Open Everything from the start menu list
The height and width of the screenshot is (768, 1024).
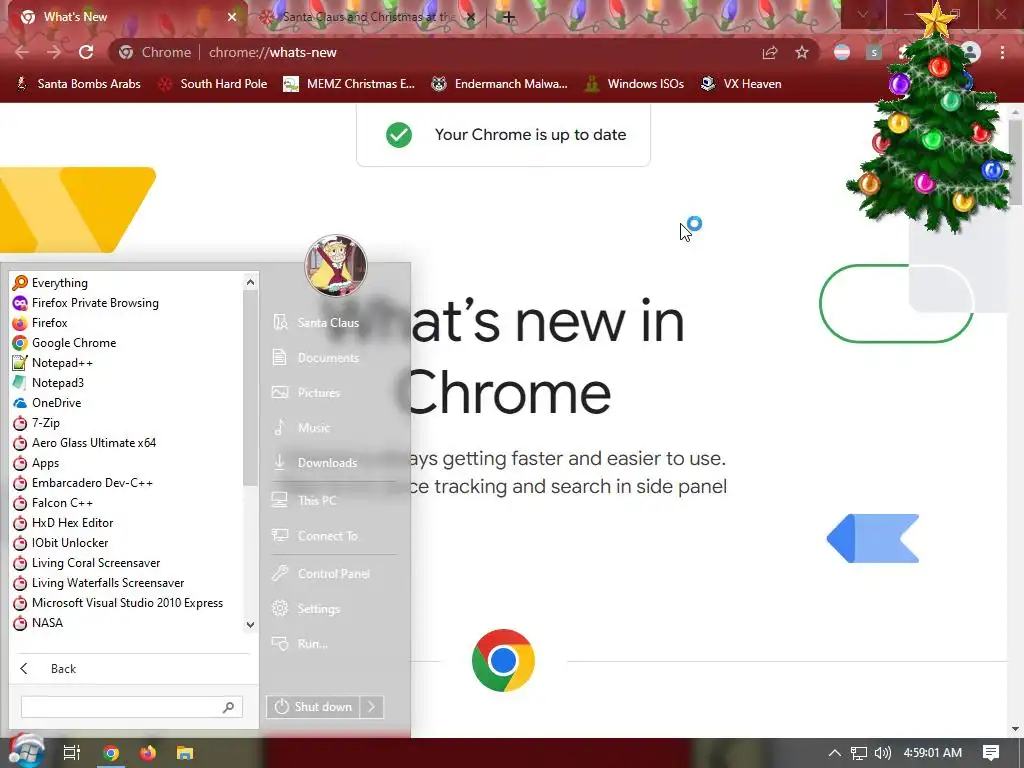pos(127,283)
